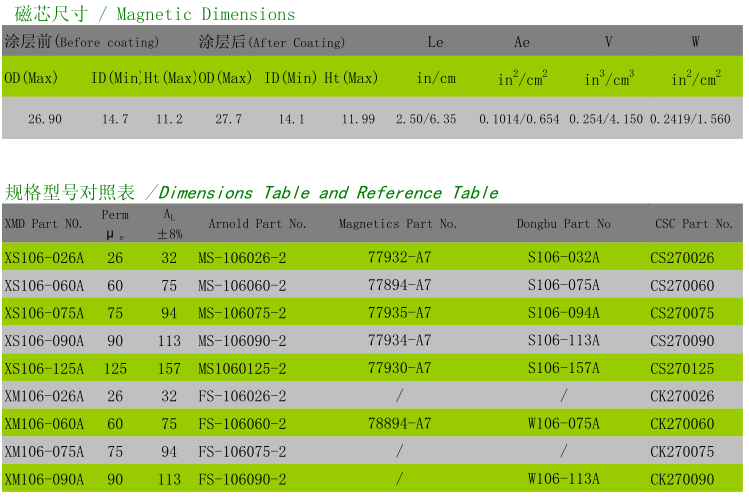Image resolution: width=749 pixels, height=497 pixels.
Task: Click CSC part CS270125
Action: [682, 369]
